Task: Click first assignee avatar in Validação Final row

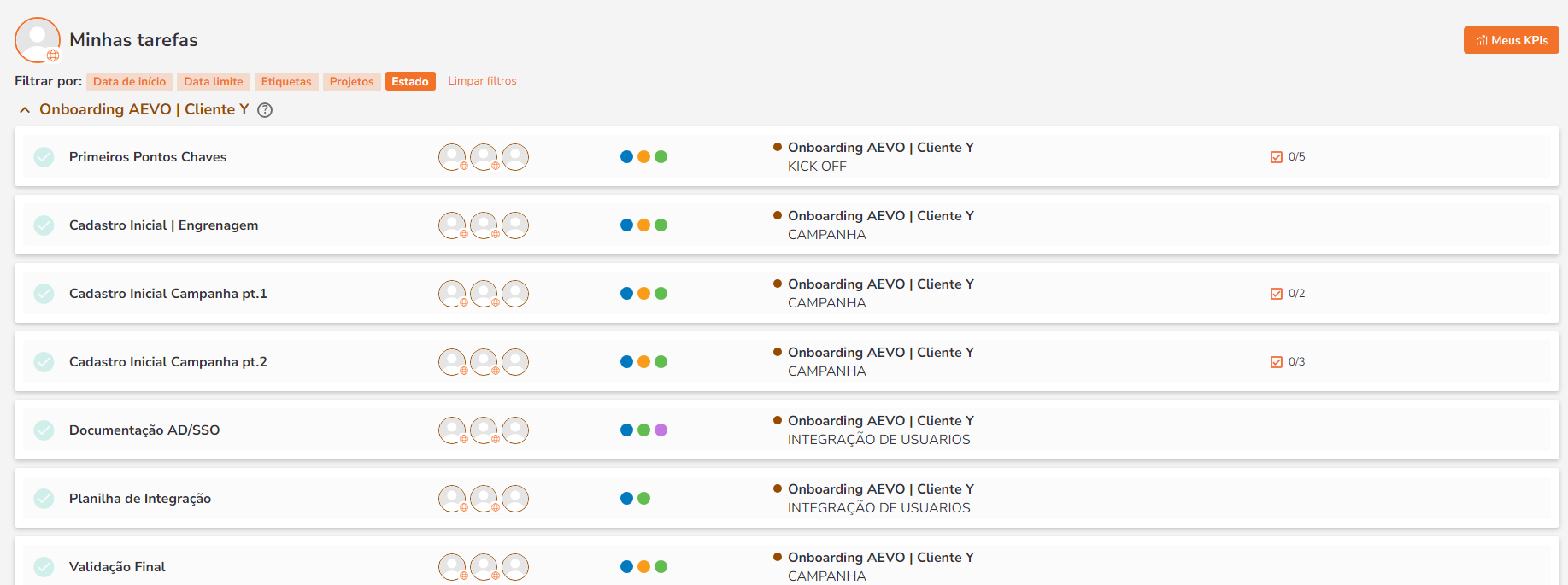Action: point(452,567)
